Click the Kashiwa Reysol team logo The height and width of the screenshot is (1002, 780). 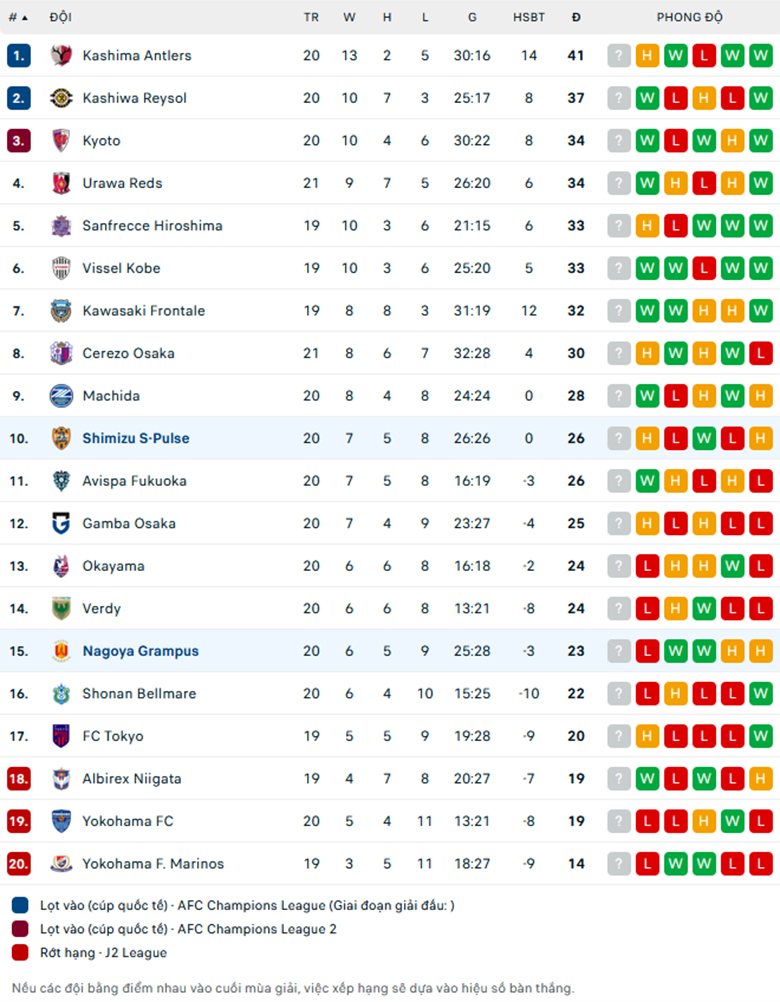coord(61,98)
